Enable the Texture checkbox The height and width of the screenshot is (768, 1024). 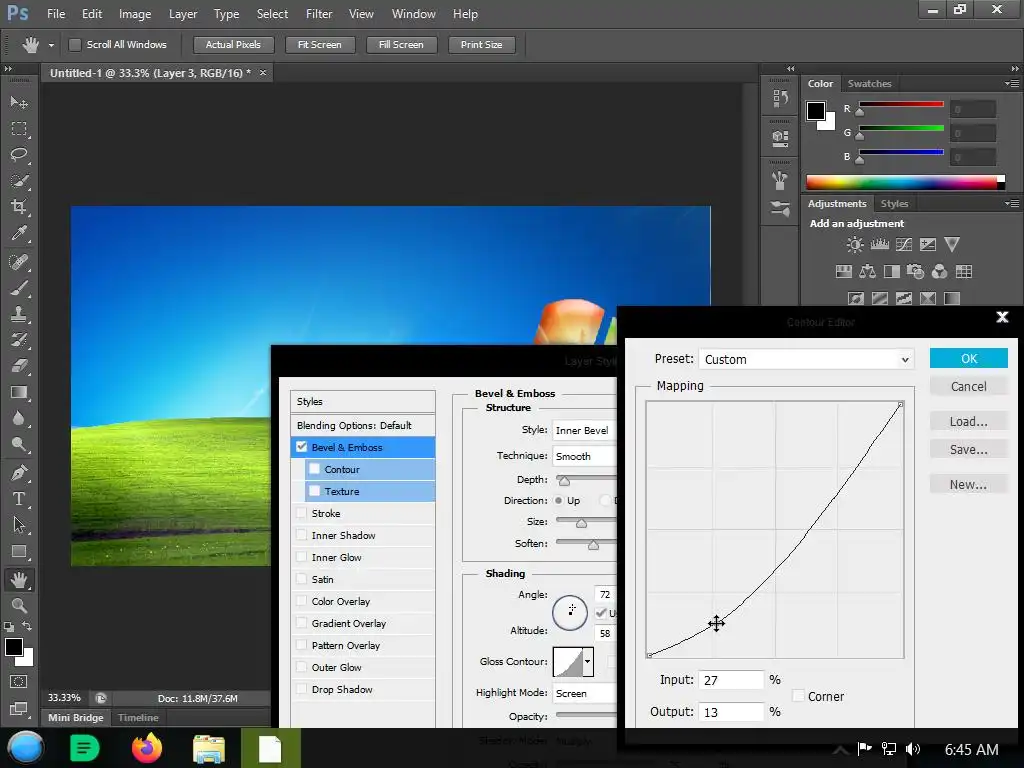point(314,491)
